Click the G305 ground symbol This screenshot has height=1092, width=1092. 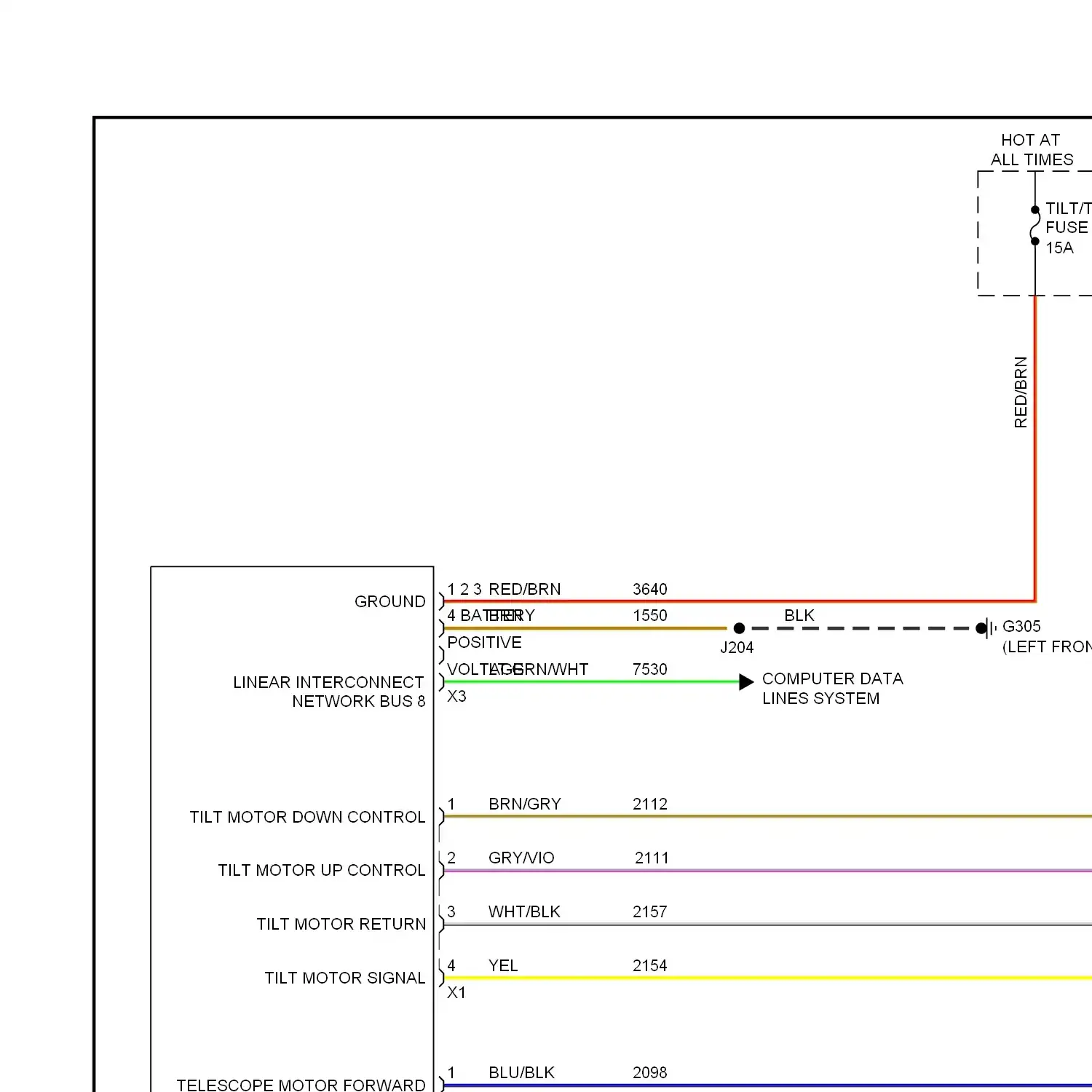[986, 628]
